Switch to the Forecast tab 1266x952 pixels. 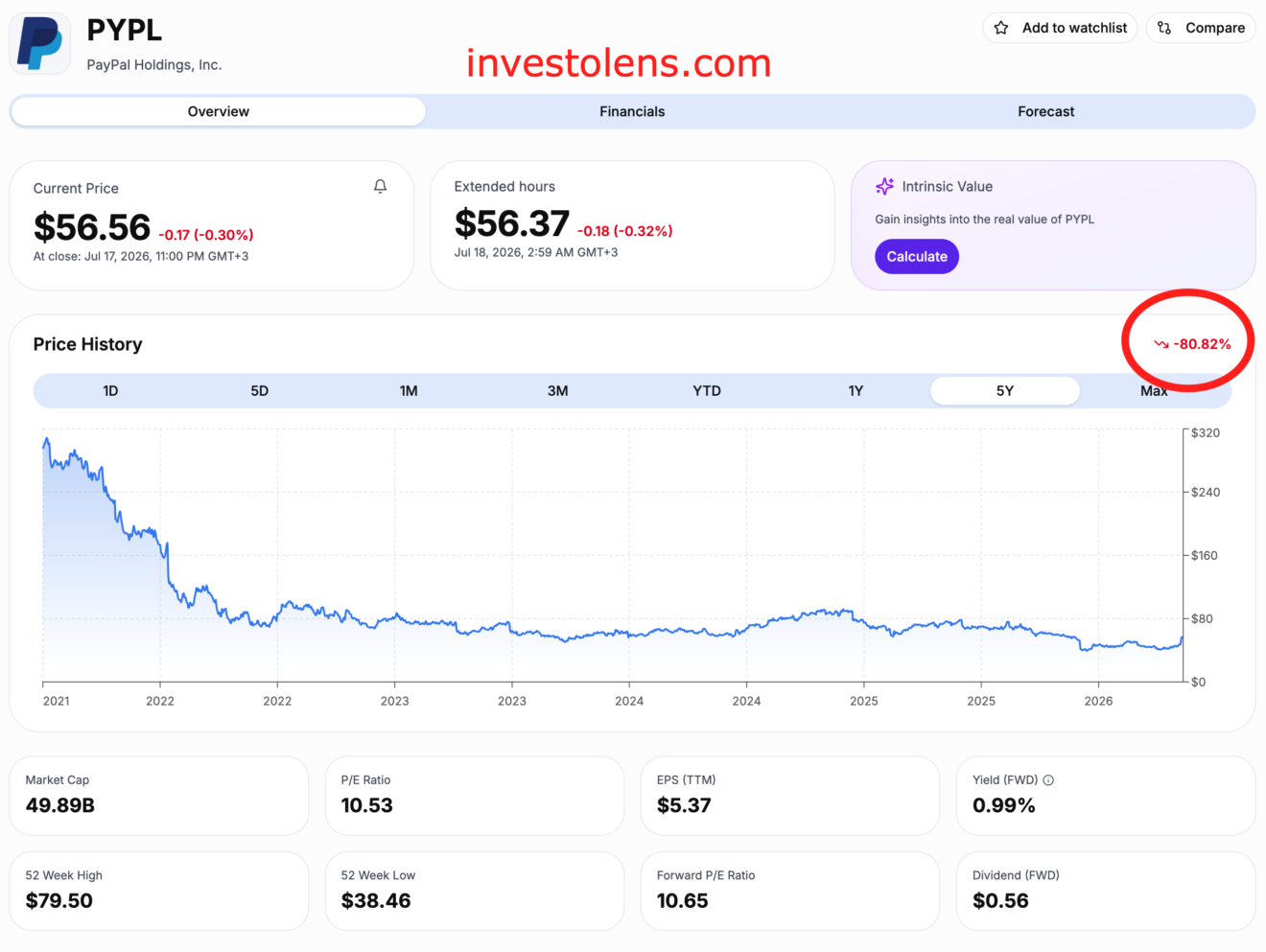point(1045,111)
